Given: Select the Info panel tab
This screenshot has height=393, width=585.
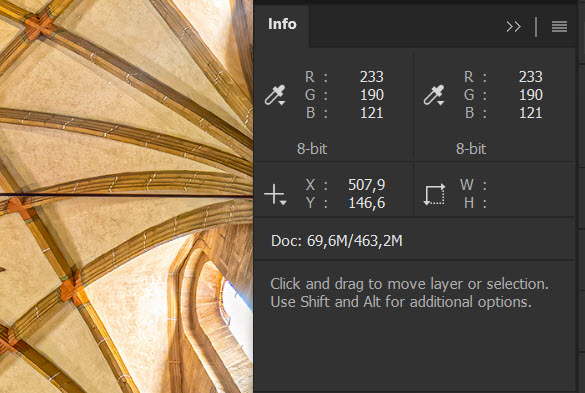Looking at the screenshot, I should (x=282, y=24).
